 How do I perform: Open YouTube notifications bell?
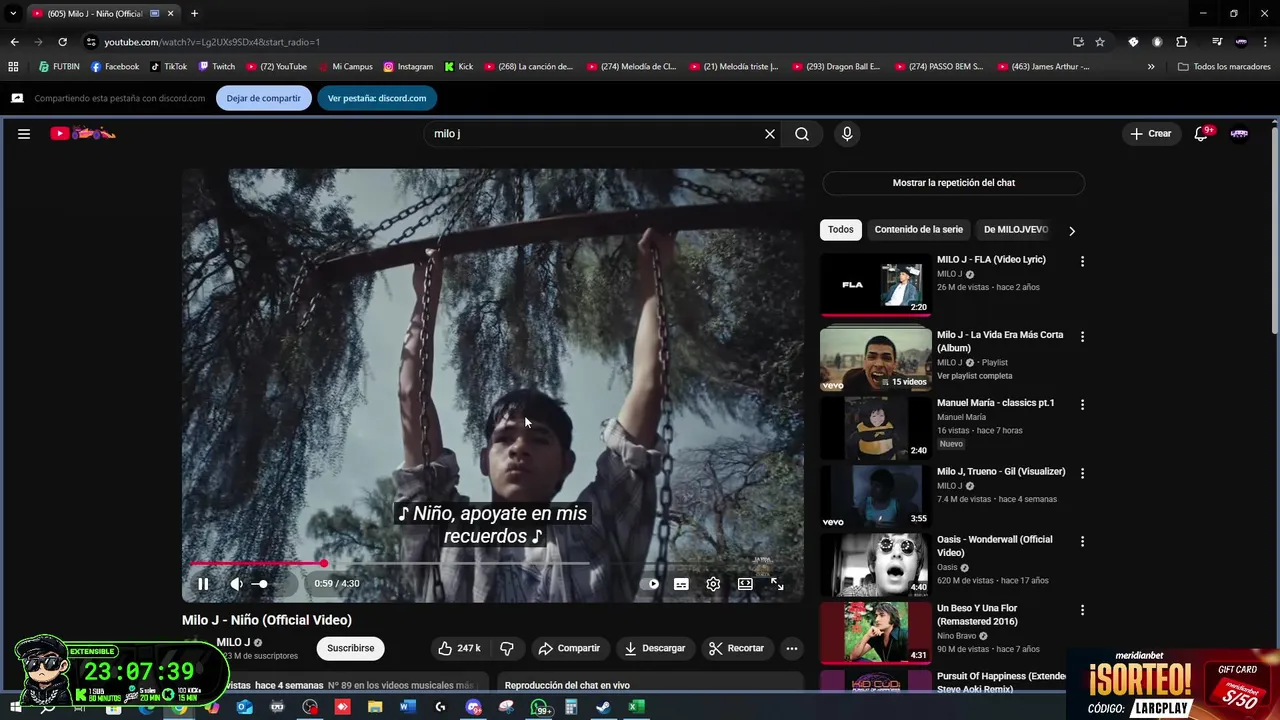pos(1201,134)
